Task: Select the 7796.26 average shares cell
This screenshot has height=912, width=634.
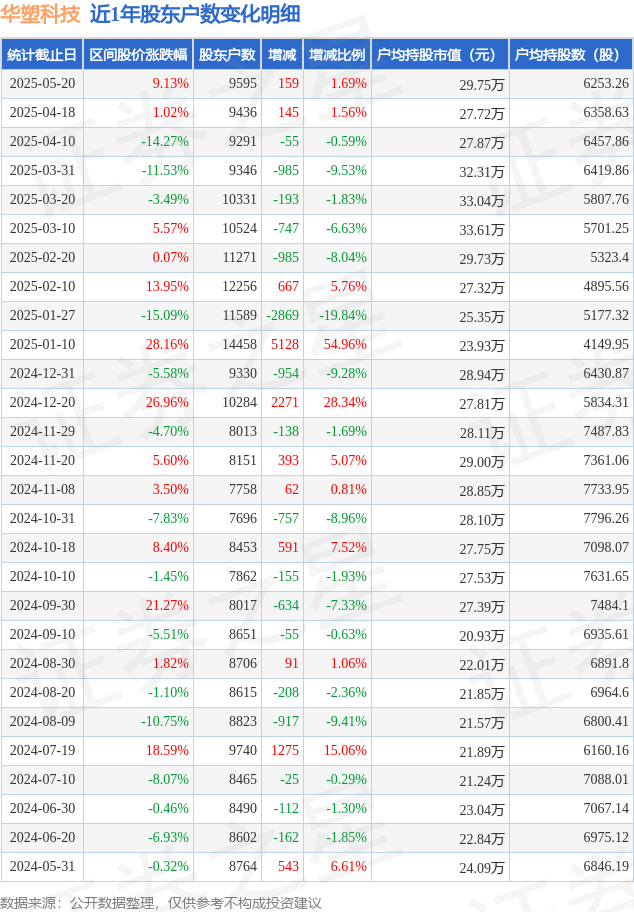Action: tap(605, 518)
